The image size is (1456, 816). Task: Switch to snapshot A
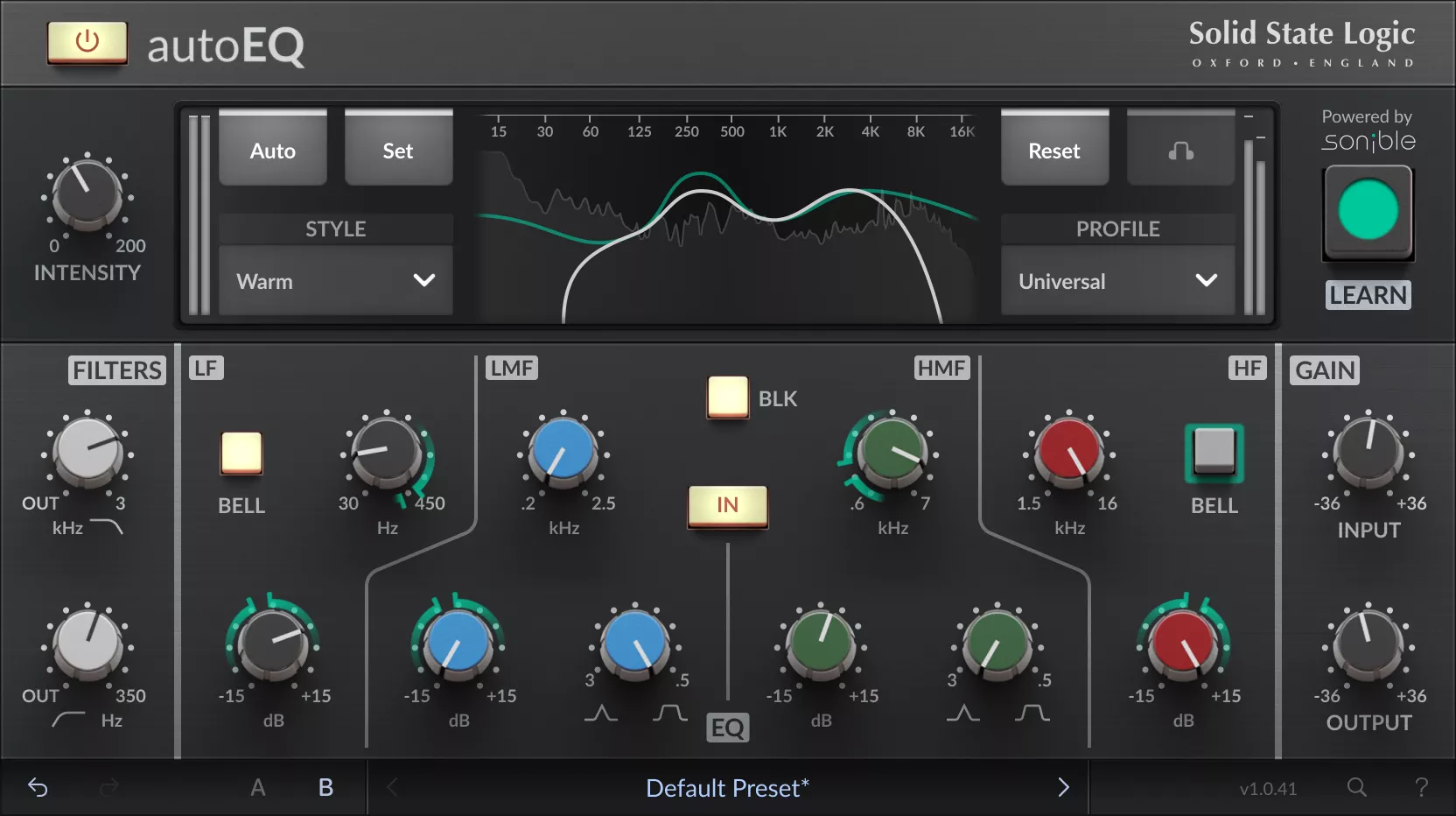coord(258,787)
